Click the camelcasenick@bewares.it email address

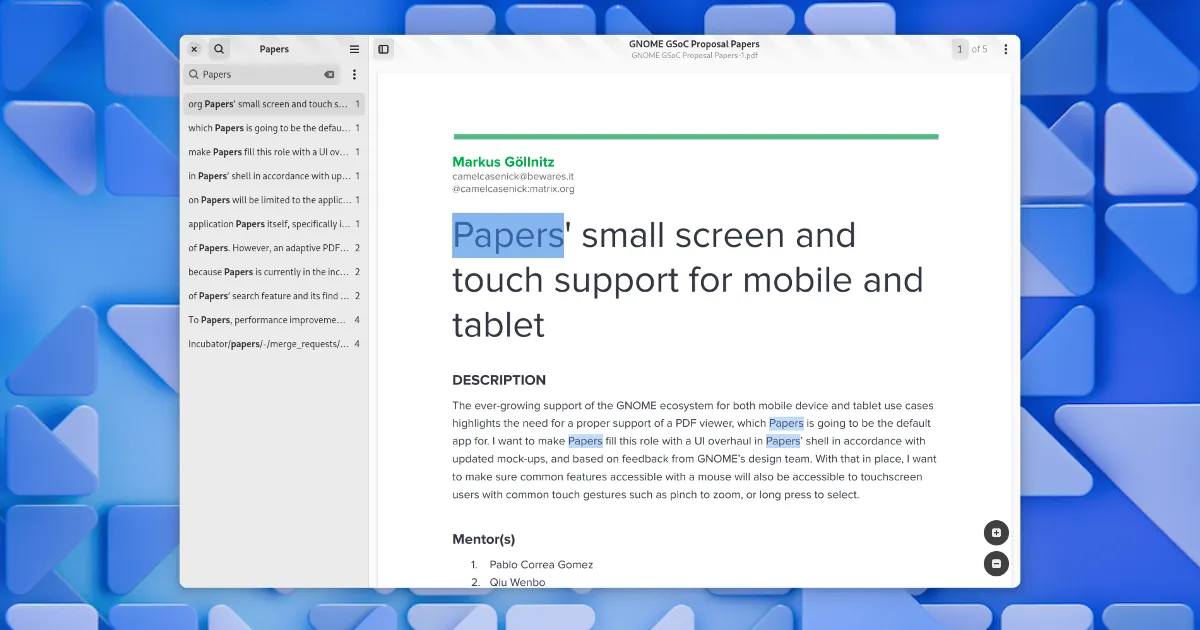513,176
